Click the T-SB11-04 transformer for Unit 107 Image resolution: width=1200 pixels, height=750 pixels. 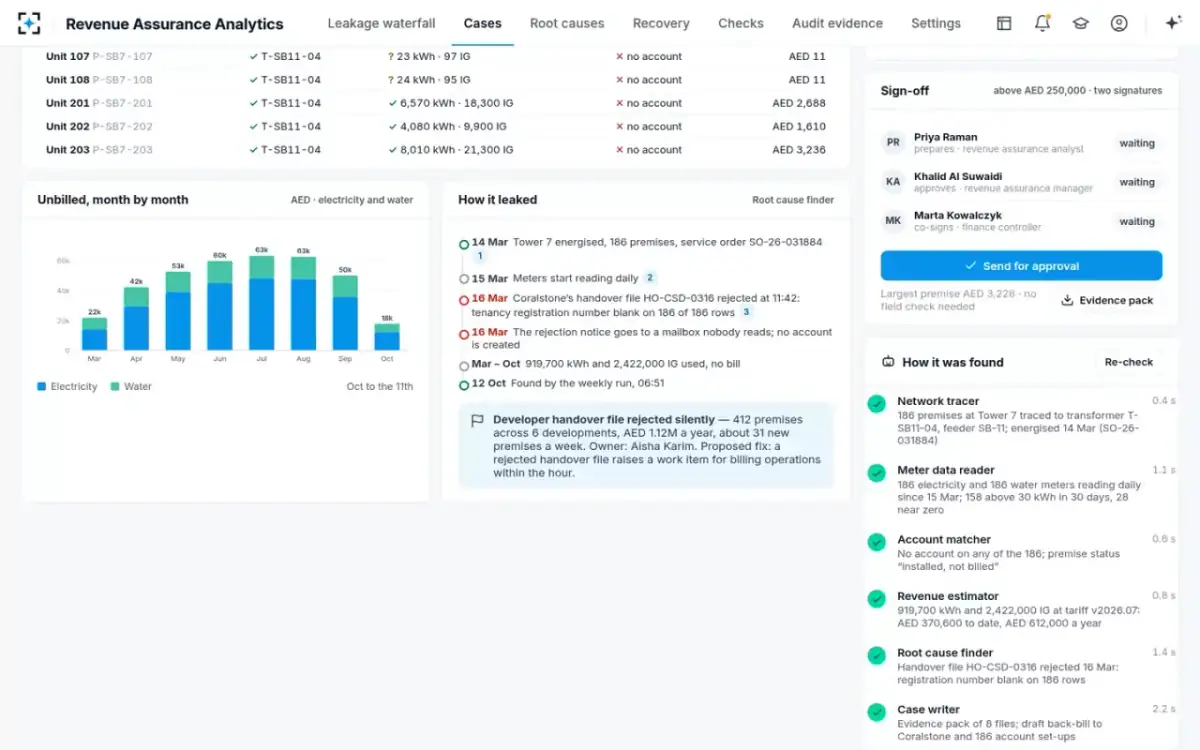[285, 56]
